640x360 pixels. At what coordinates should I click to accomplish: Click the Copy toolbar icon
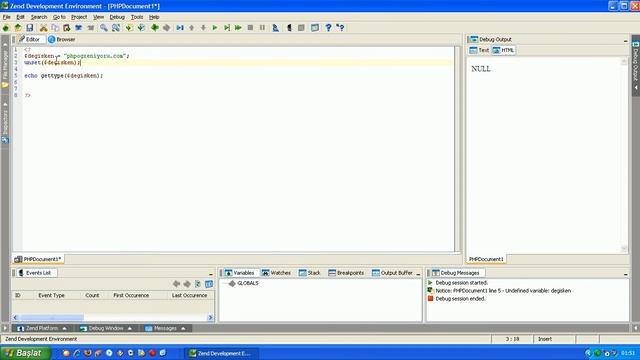click(55, 28)
